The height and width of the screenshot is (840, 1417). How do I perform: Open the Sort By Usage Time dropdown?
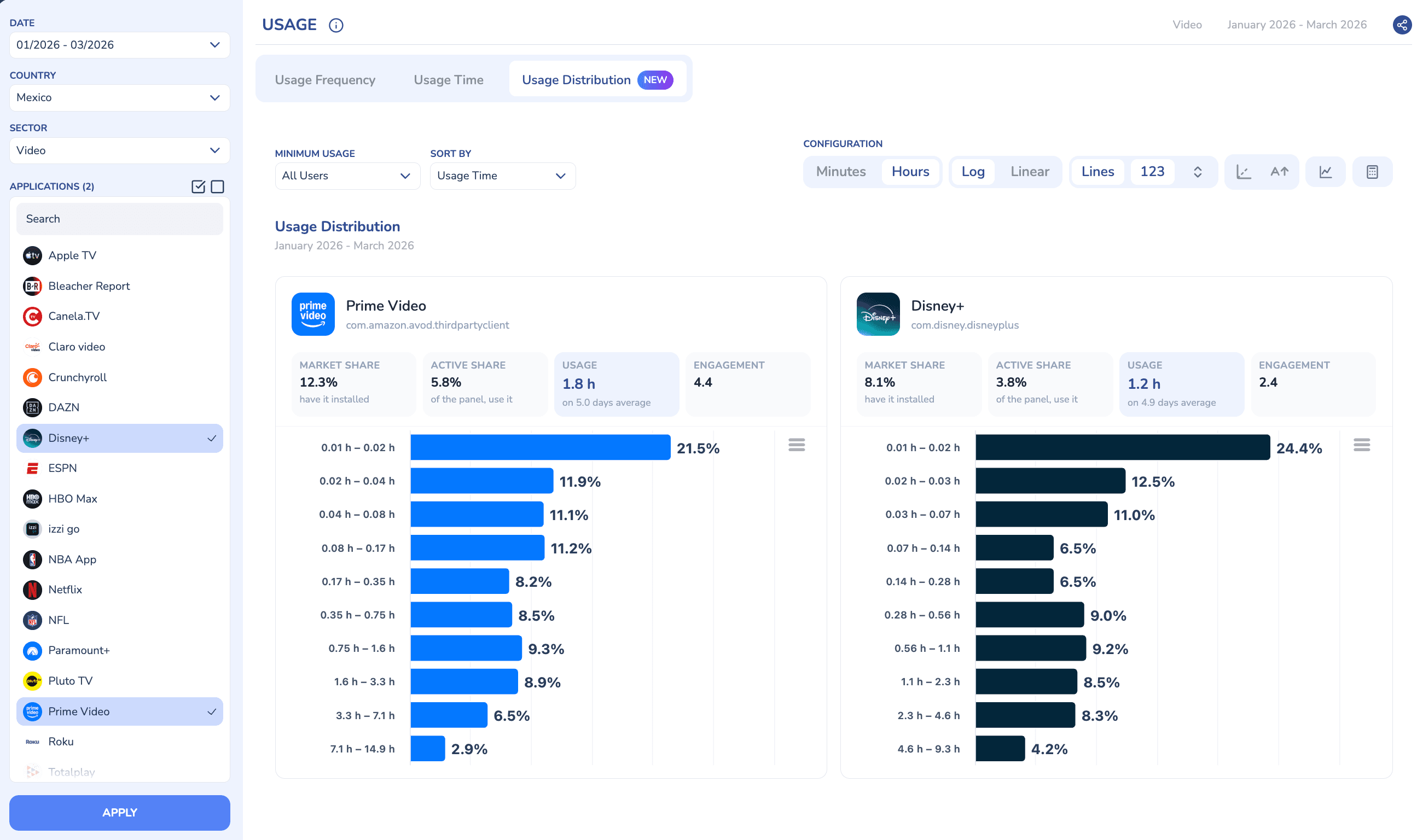click(x=502, y=176)
